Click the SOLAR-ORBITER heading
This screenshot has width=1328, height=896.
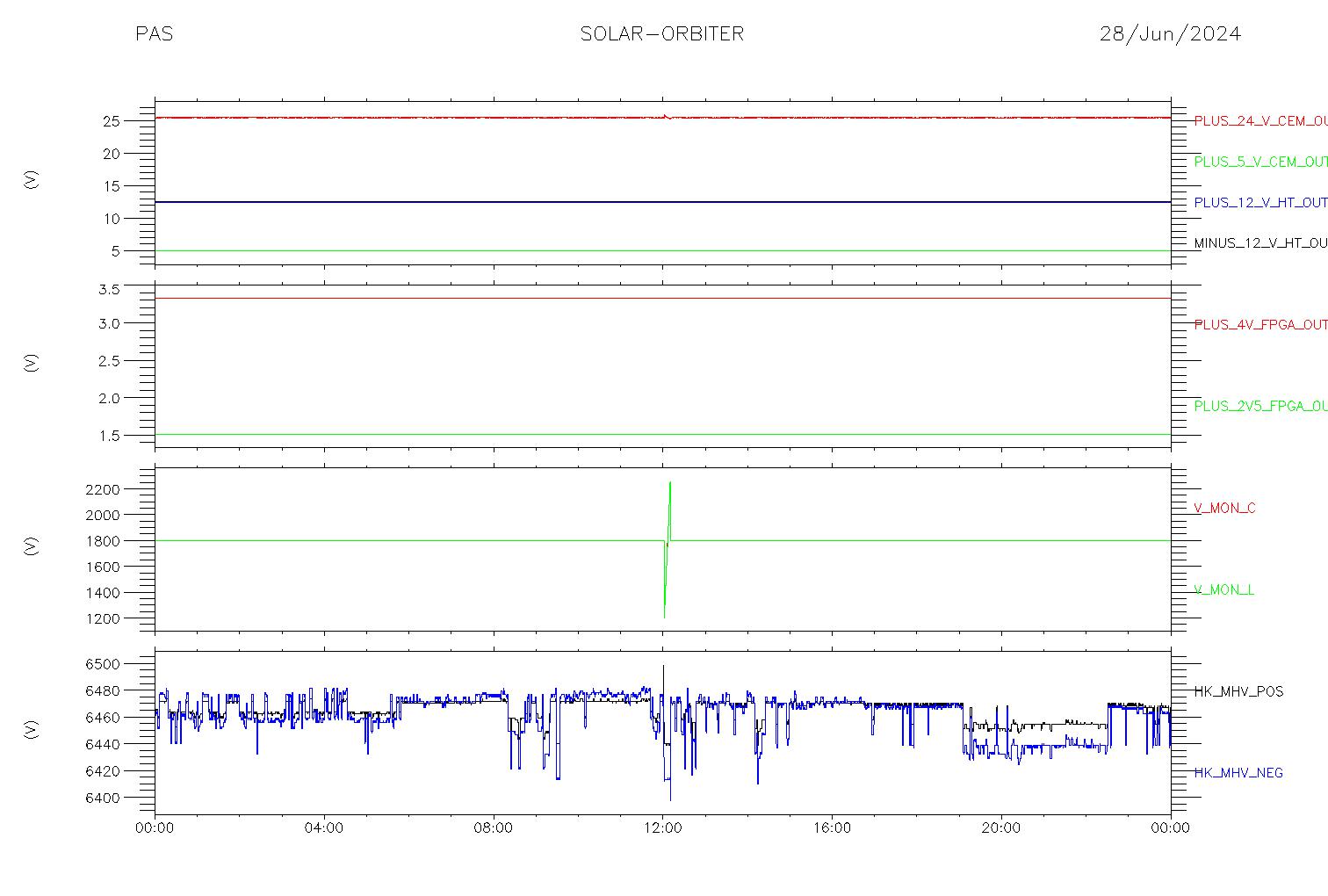coord(662,34)
